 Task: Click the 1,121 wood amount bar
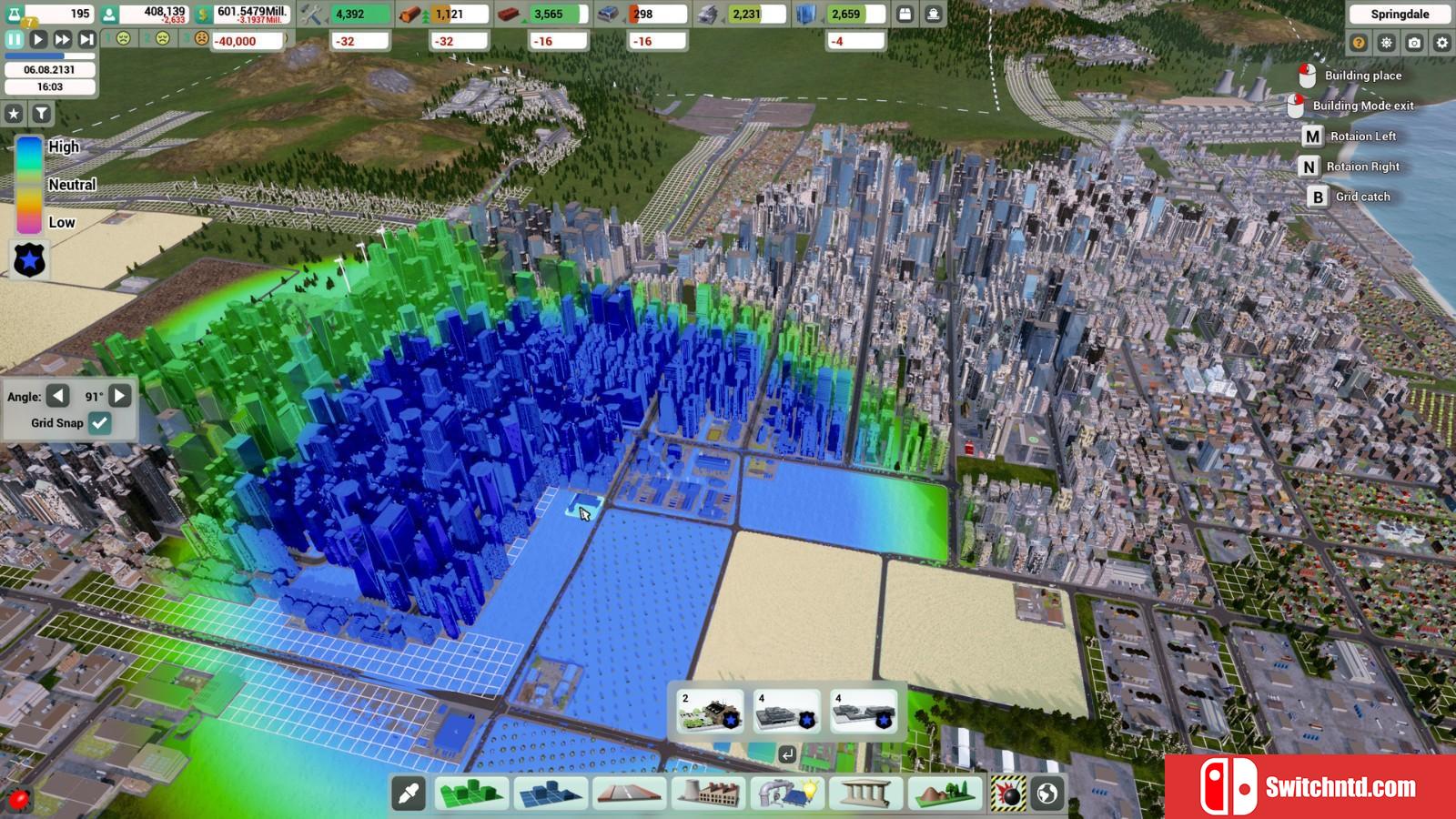(x=459, y=15)
